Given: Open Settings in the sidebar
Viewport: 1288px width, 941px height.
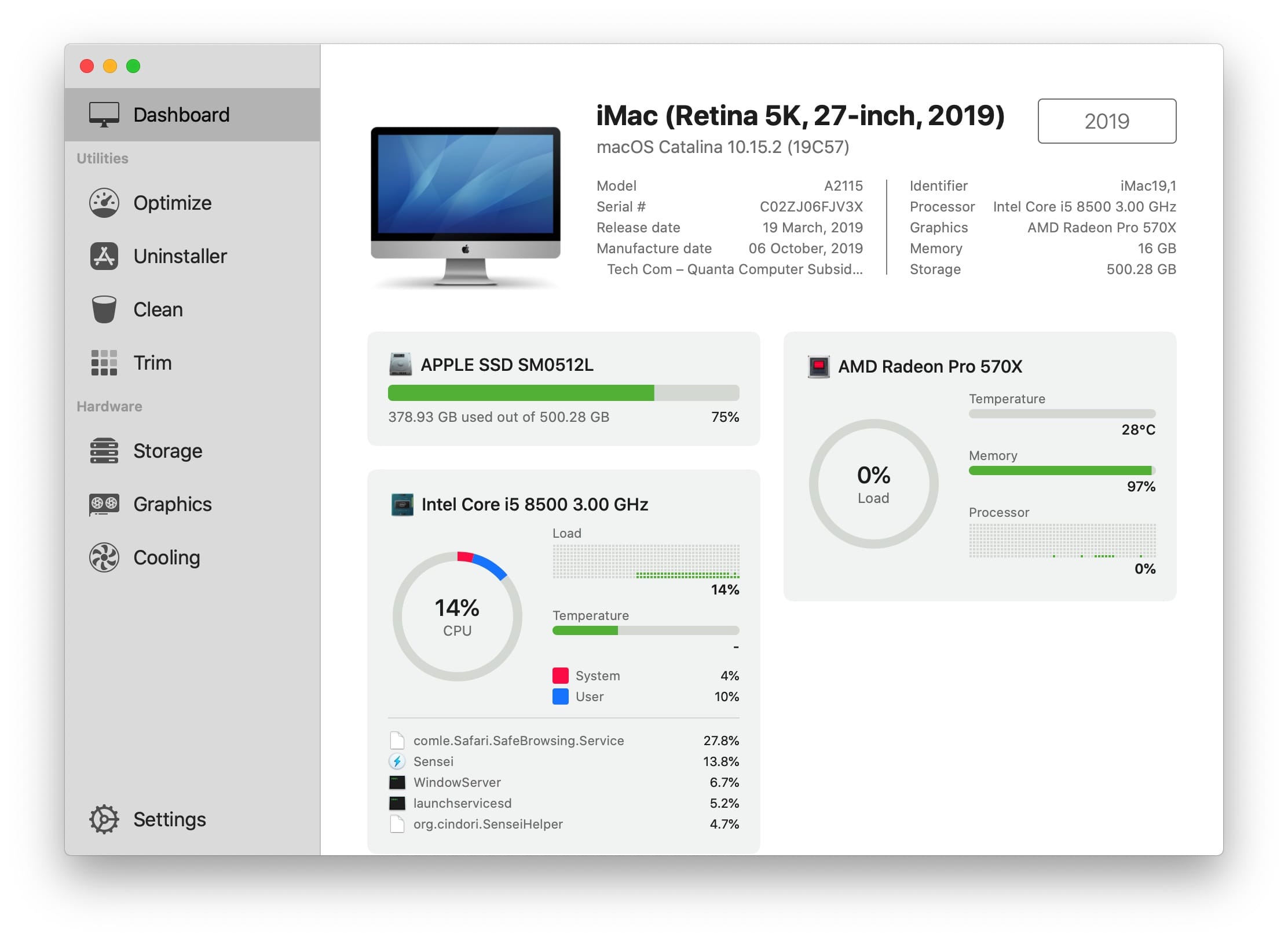Looking at the screenshot, I should 192,819.
